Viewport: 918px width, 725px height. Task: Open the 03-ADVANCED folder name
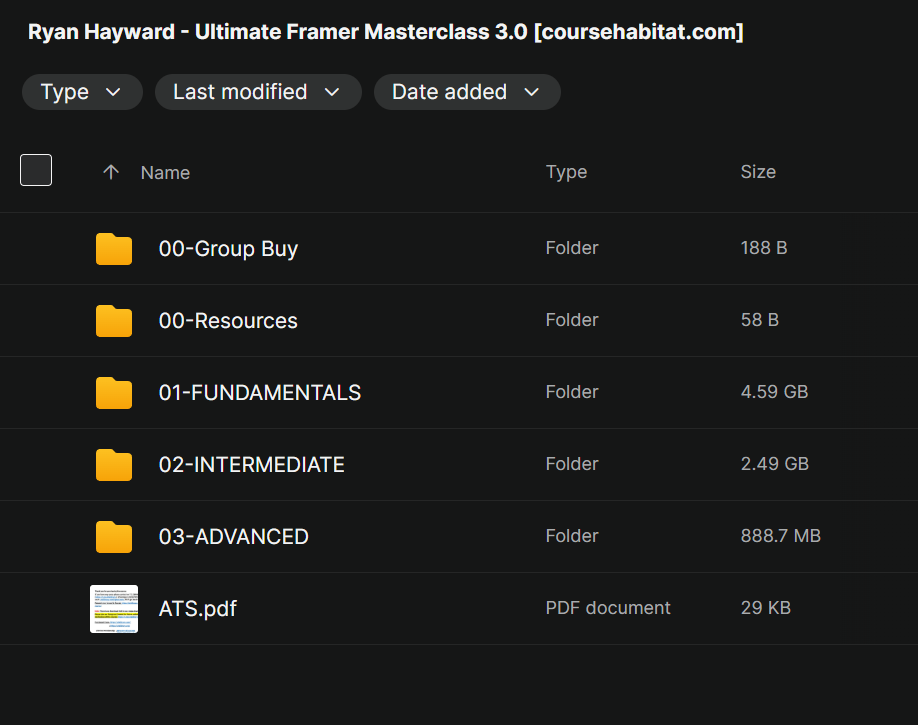(233, 537)
